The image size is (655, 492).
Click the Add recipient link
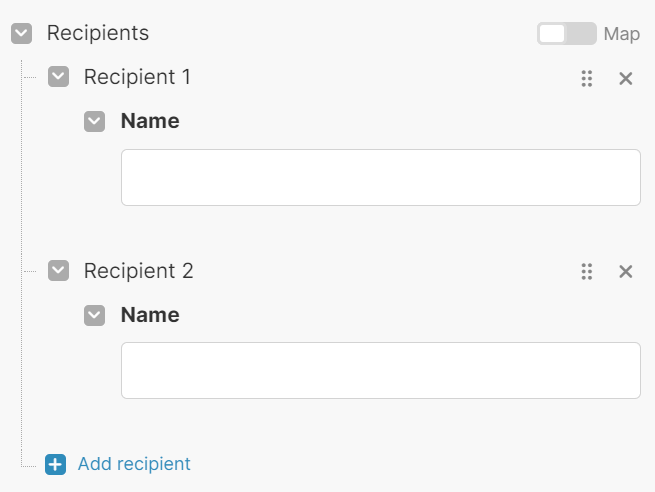tap(134, 464)
